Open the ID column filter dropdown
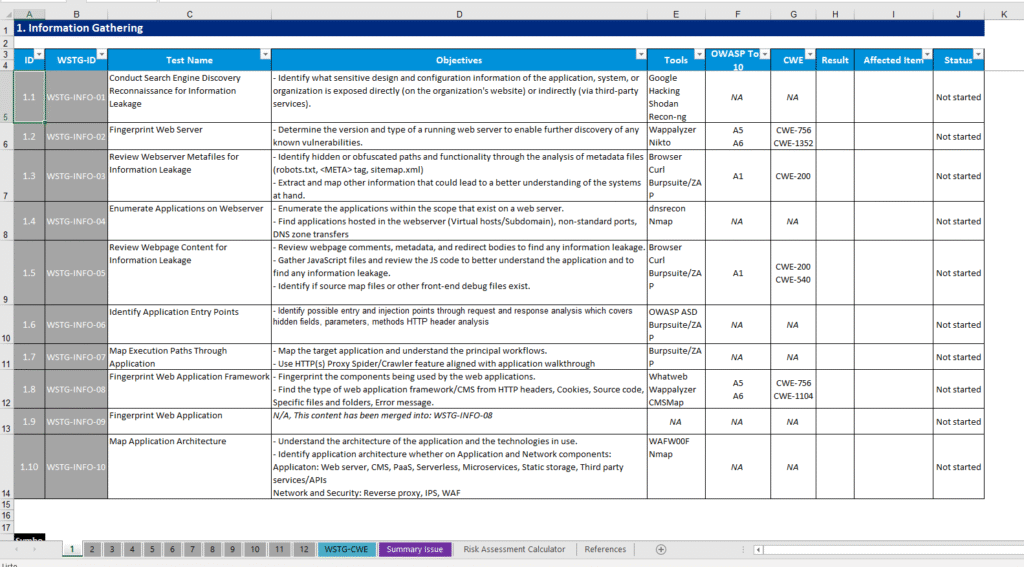 [x=39, y=54]
